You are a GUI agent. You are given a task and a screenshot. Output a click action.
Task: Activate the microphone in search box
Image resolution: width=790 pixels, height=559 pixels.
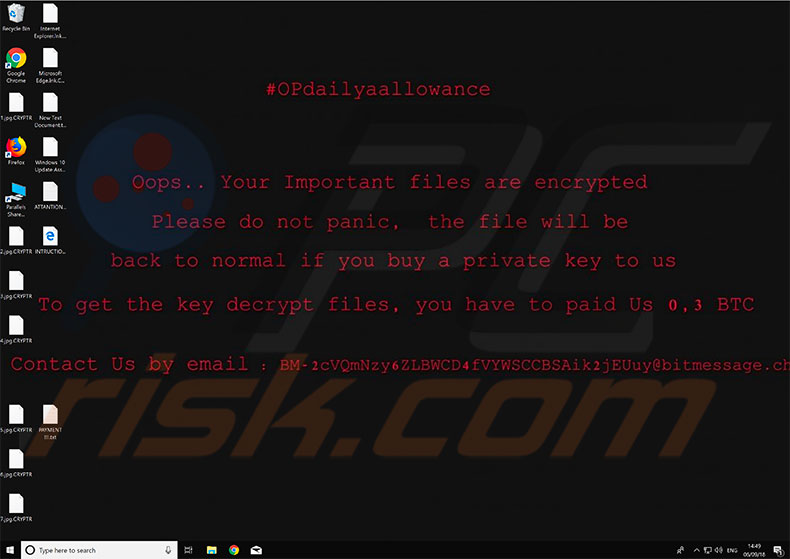coord(168,550)
